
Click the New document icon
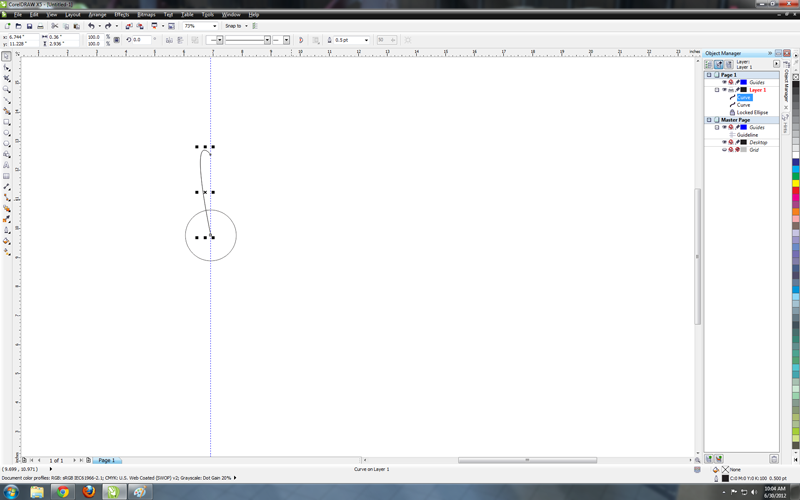pyautogui.click(x=7, y=26)
